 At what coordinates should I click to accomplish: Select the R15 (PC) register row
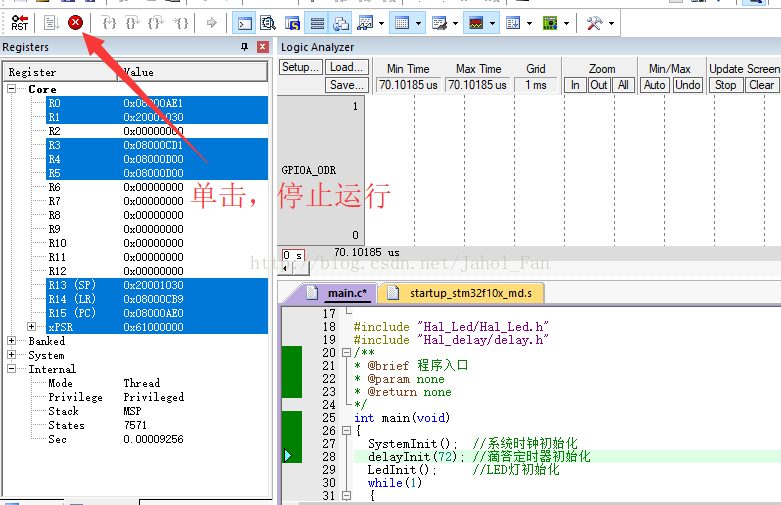coord(157,313)
